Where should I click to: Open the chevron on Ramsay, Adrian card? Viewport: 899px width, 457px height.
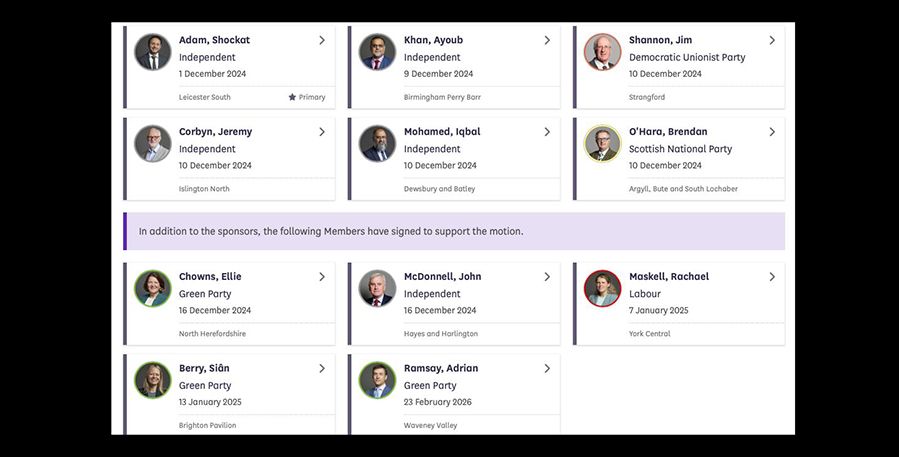[x=547, y=369]
